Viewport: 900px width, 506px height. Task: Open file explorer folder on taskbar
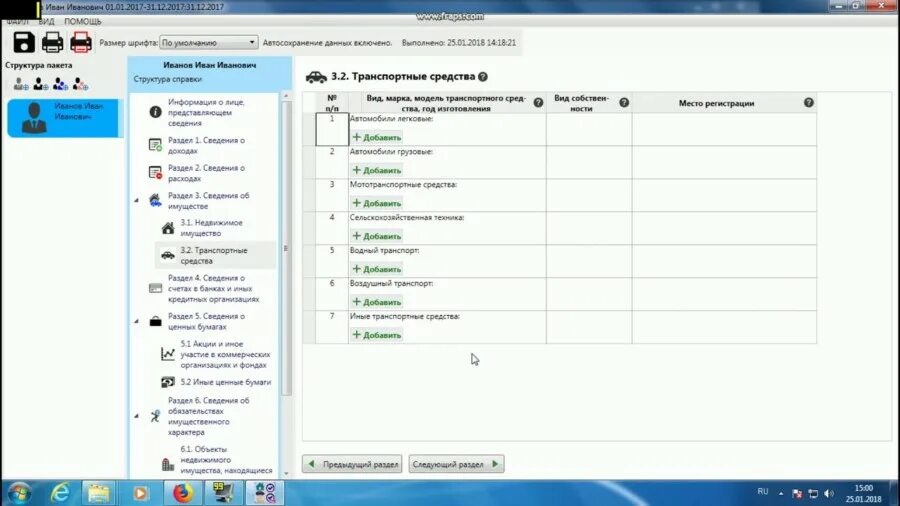pos(99,493)
